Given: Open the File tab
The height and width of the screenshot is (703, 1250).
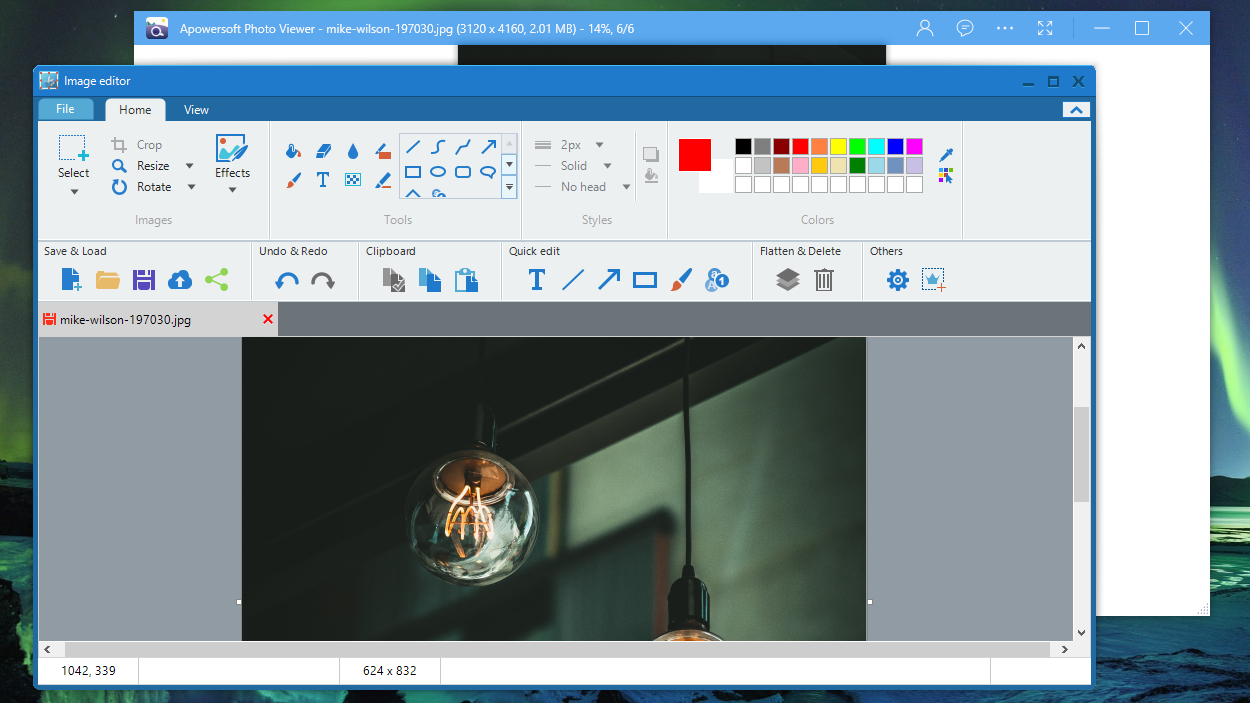Looking at the screenshot, I should coord(65,109).
